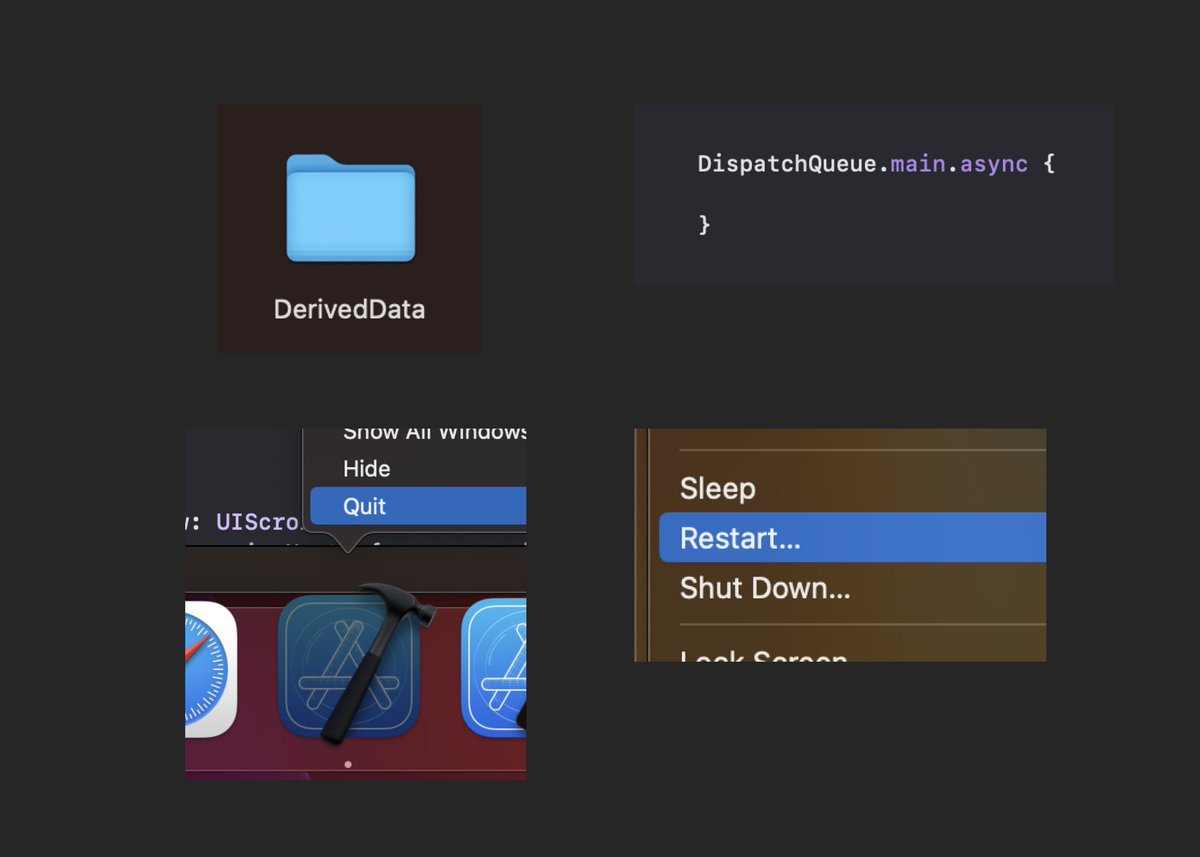Image resolution: width=1200 pixels, height=857 pixels.
Task: Click the DispatchQueue.main.async code line
Action: [x=876, y=163]
